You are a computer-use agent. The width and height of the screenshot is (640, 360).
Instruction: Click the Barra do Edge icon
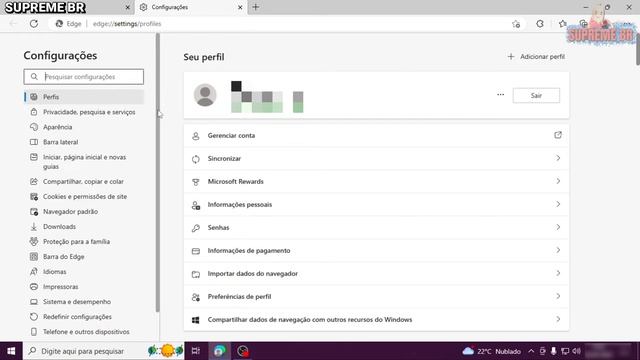pyautogui.click(x=34, y=257)
